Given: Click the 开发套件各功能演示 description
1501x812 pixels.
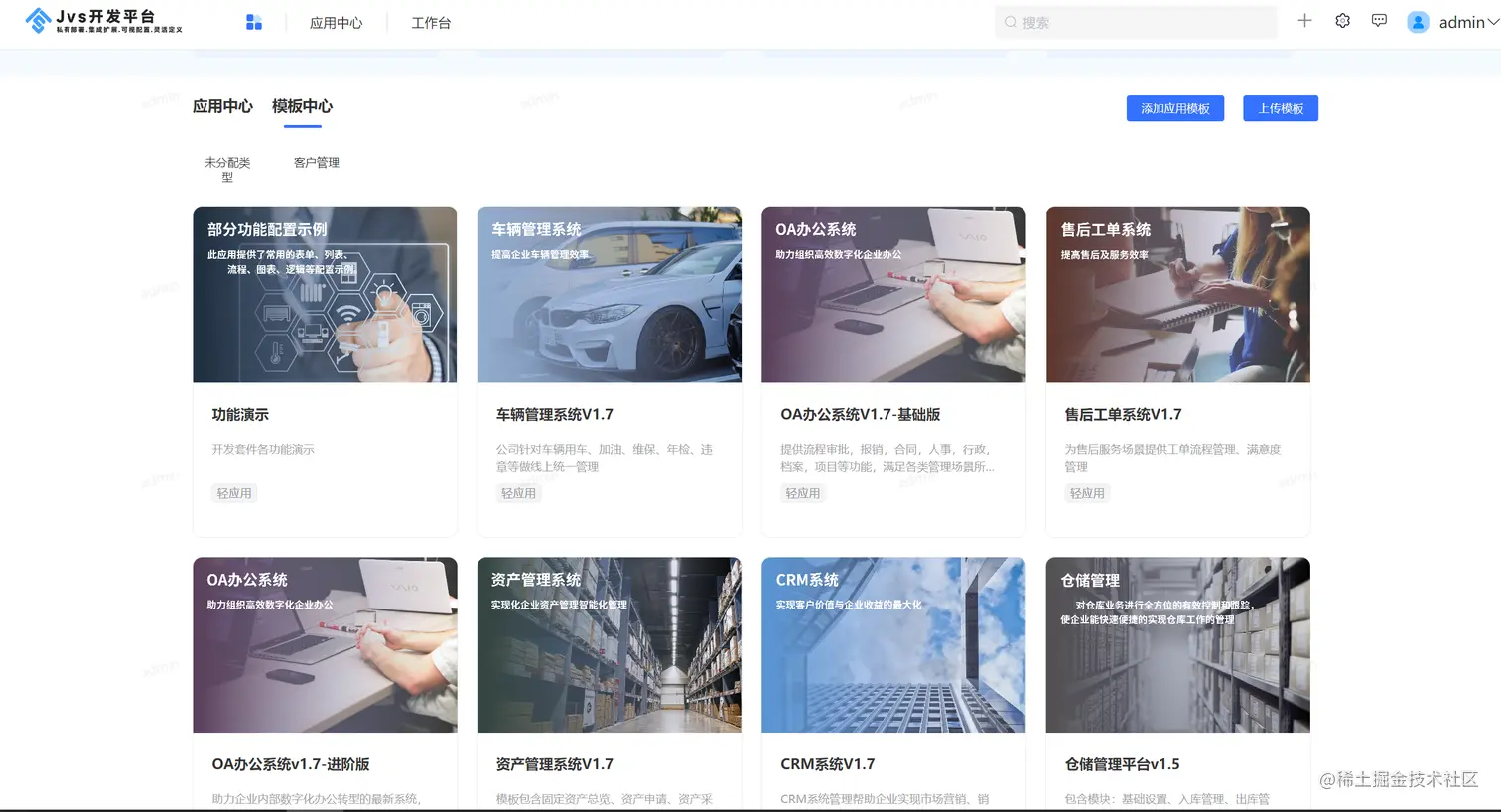Looking at the screenshot, I should (x=263, y=450).
